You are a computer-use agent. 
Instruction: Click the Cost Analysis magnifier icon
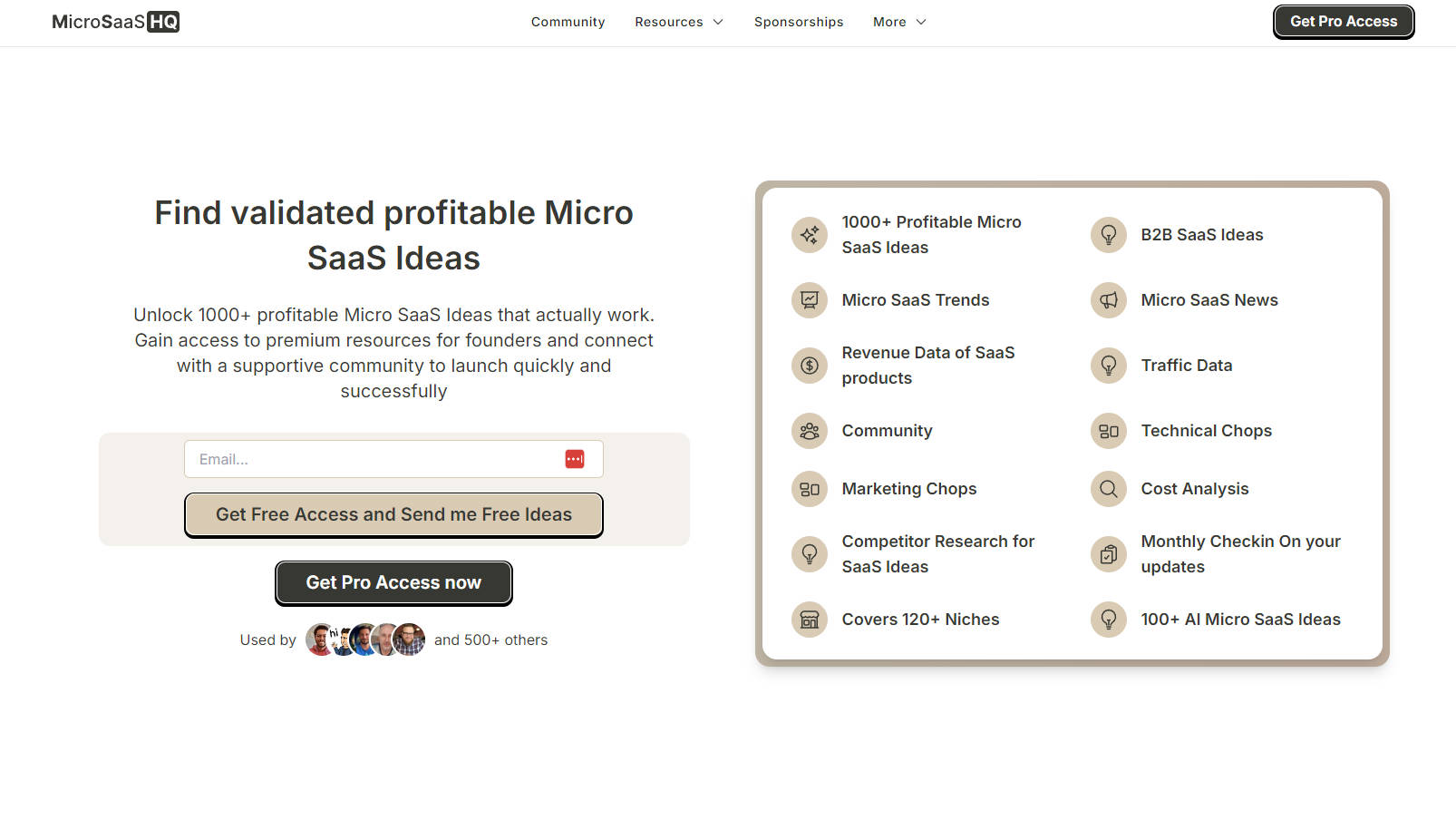click(1108, 489)
